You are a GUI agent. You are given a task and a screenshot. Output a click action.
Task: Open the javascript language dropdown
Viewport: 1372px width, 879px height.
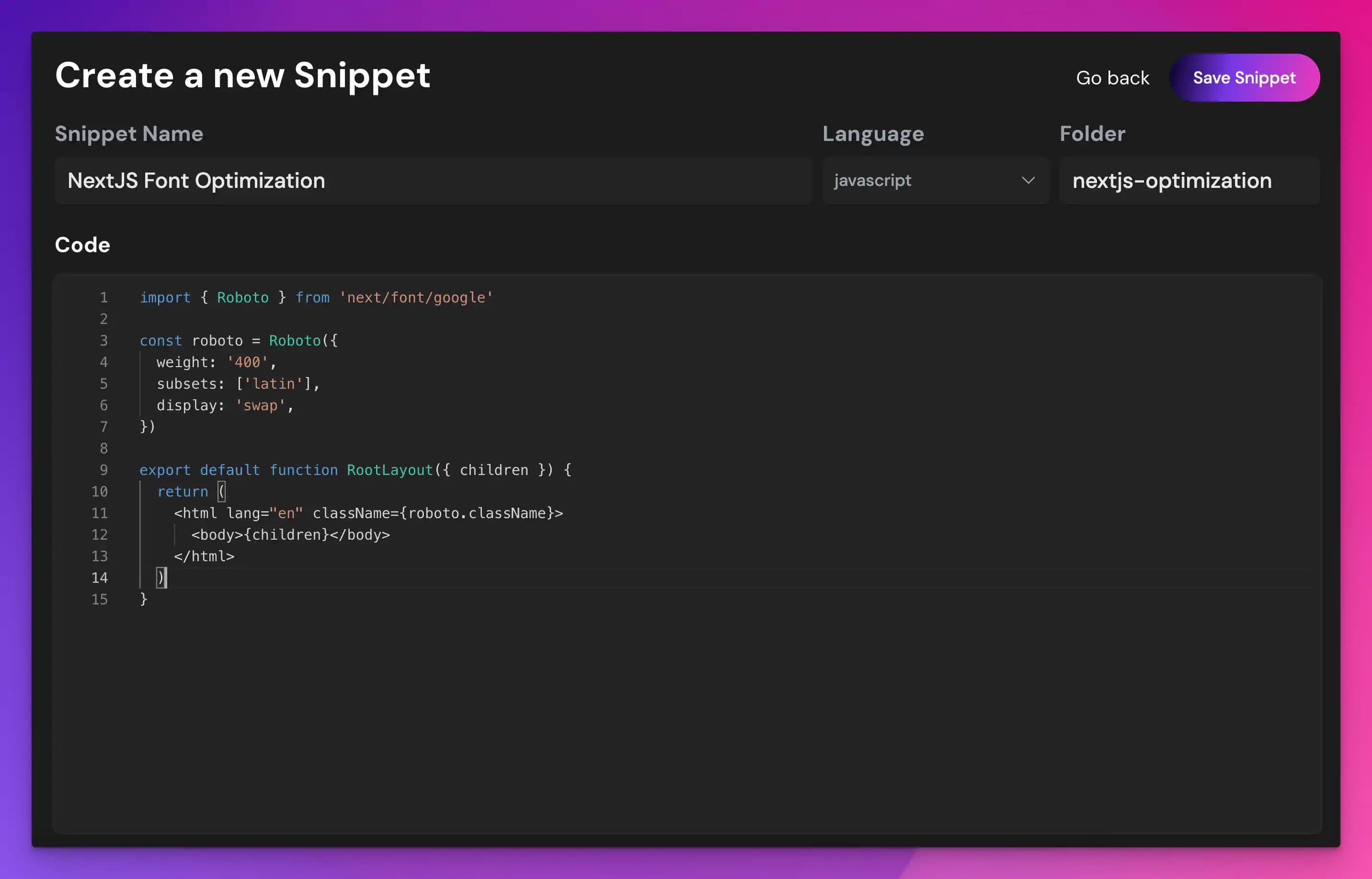tap(936, 180)
